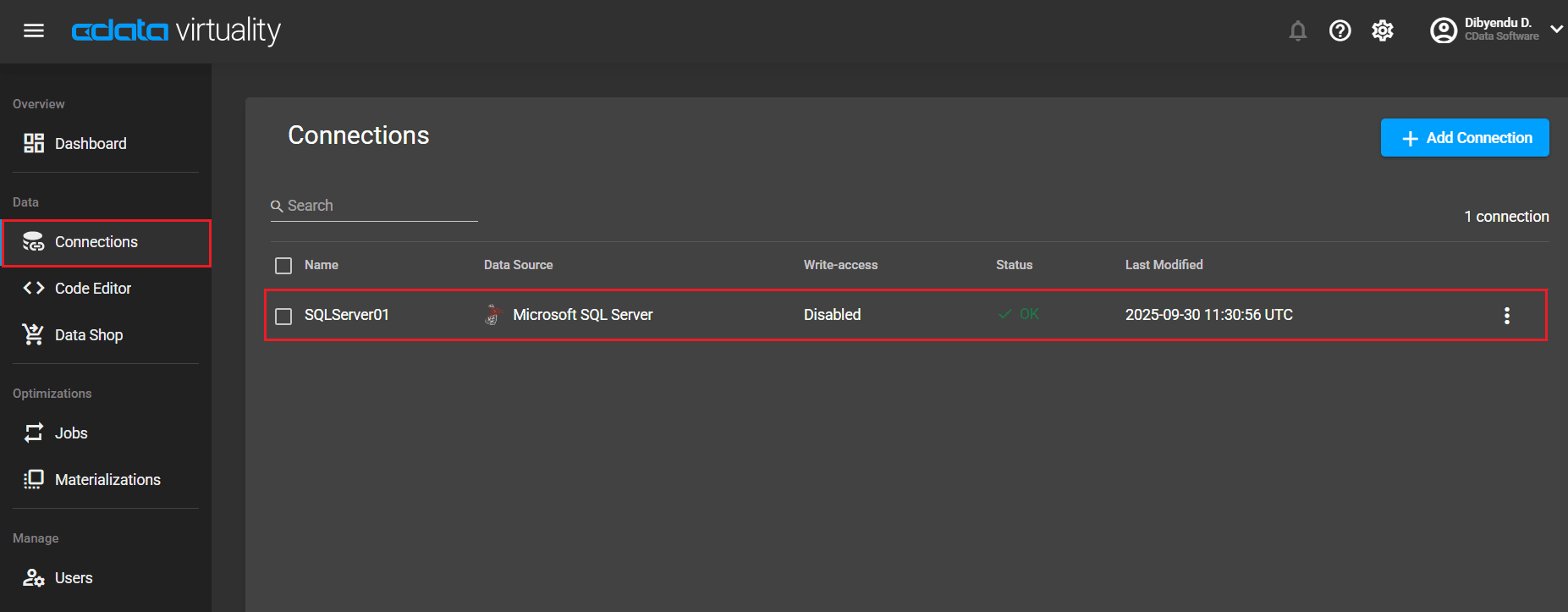Open the SQLServer01 connection name
This screenshot has height=612, width=1568.
pos(347,315)
